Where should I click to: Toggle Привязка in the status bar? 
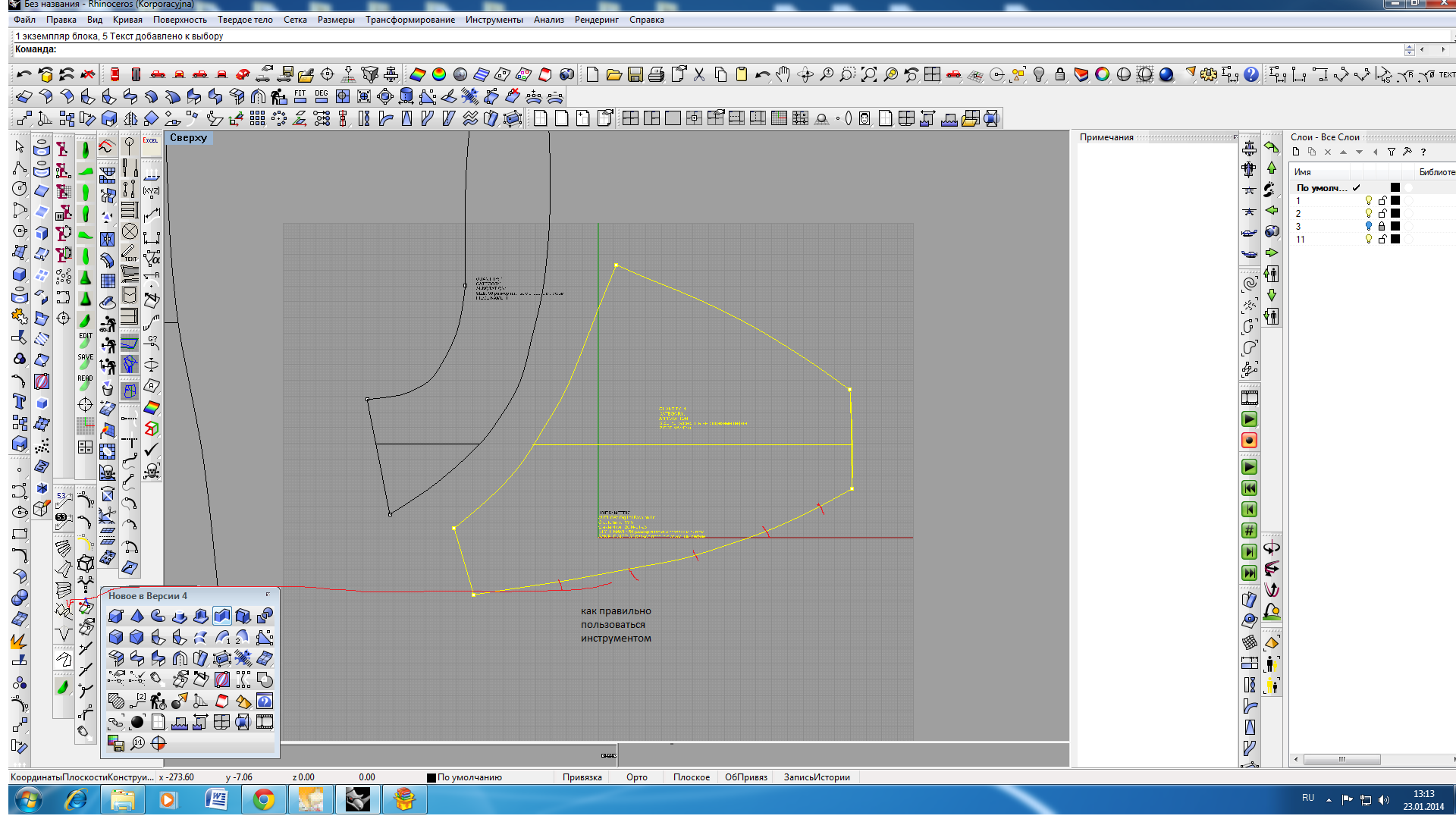click(582, 777)
